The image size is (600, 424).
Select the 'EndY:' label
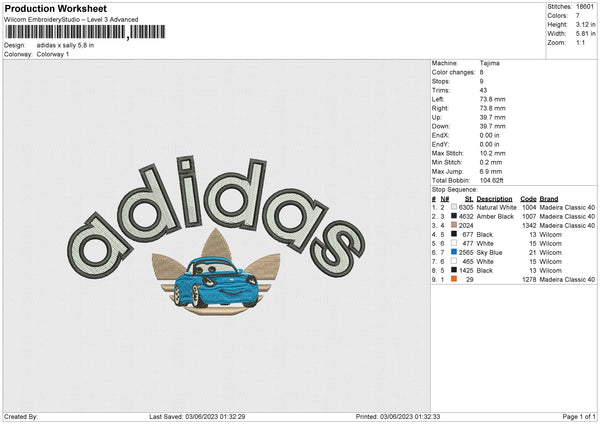[440, 144]
